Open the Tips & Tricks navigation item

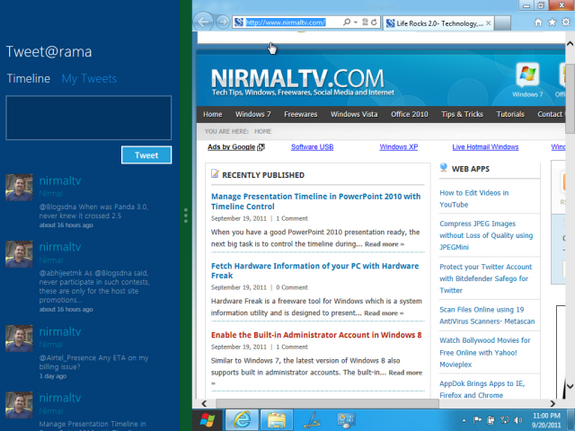tap(462, 114)
